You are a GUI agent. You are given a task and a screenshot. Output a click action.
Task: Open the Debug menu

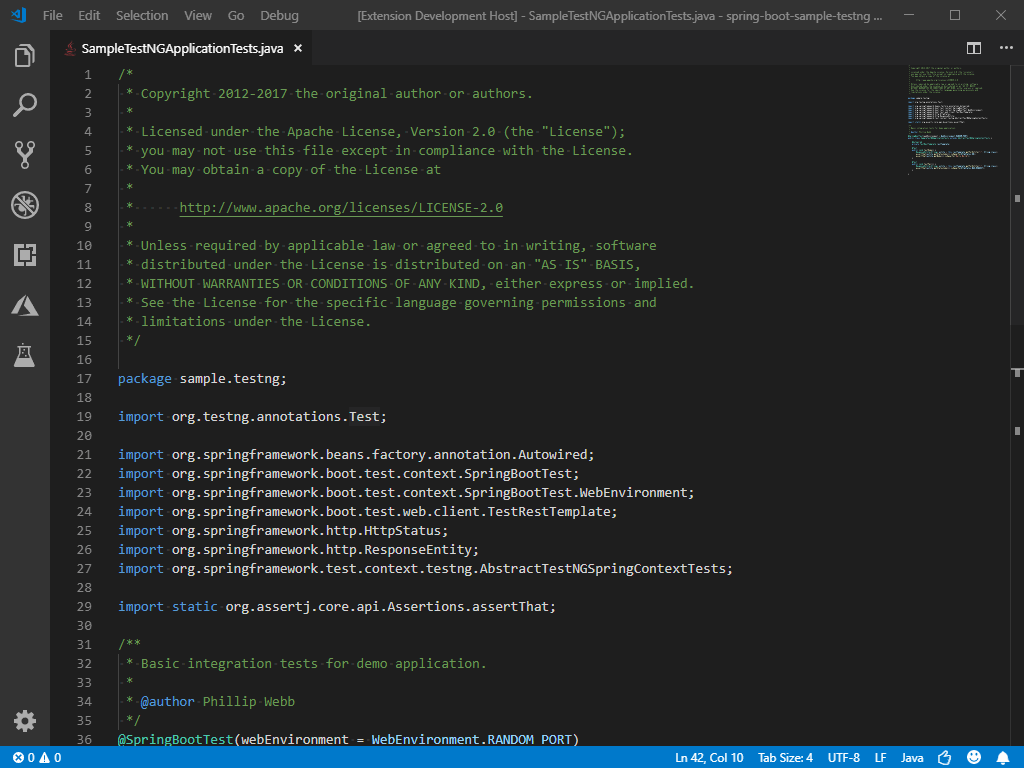coord(279,15)
